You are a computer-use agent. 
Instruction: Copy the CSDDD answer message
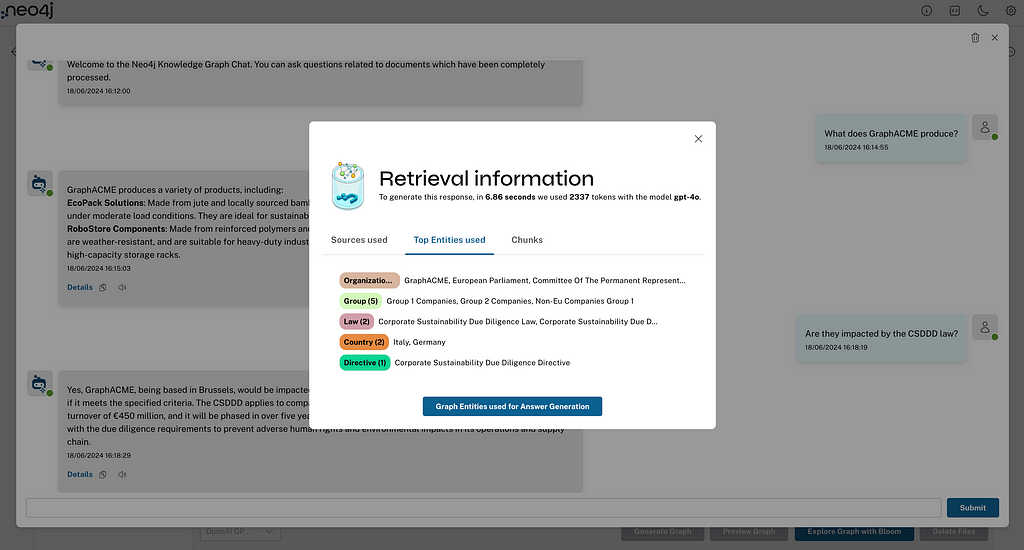click(x=103, y=474)
